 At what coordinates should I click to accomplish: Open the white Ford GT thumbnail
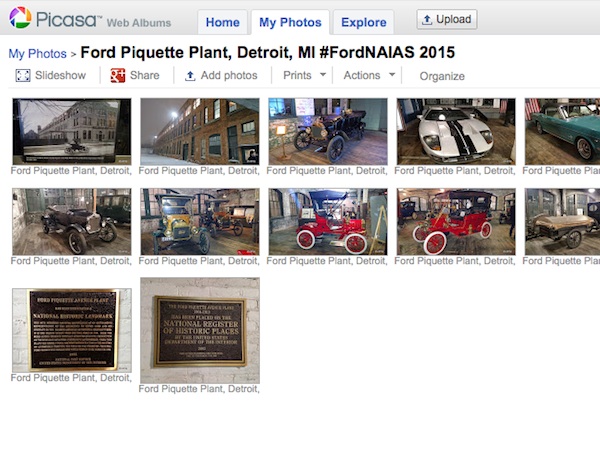(x=456, y=132)
